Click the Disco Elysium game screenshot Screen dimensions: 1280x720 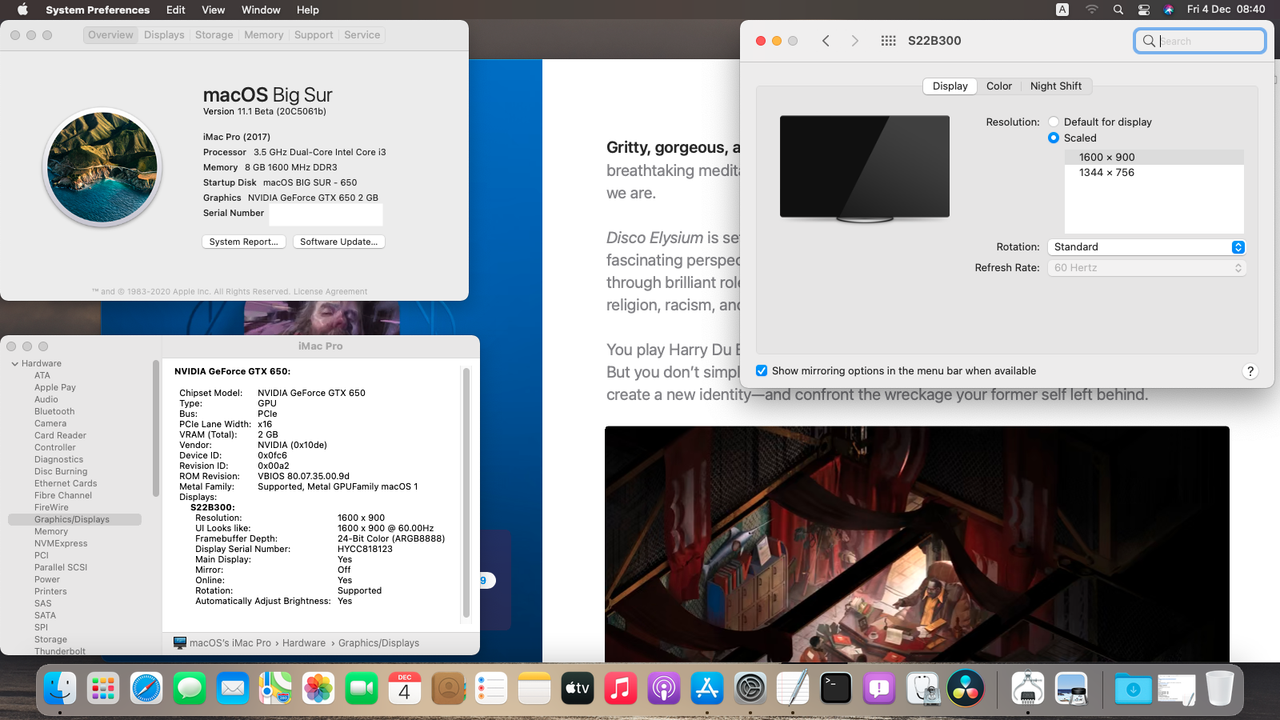[917, 544]
